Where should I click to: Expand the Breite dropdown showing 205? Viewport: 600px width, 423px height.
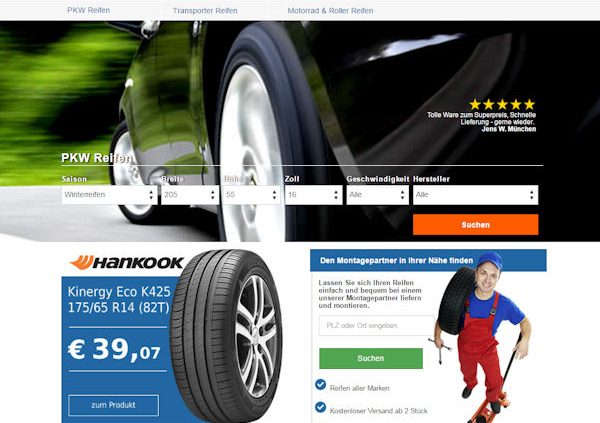[x=190, y=195]
